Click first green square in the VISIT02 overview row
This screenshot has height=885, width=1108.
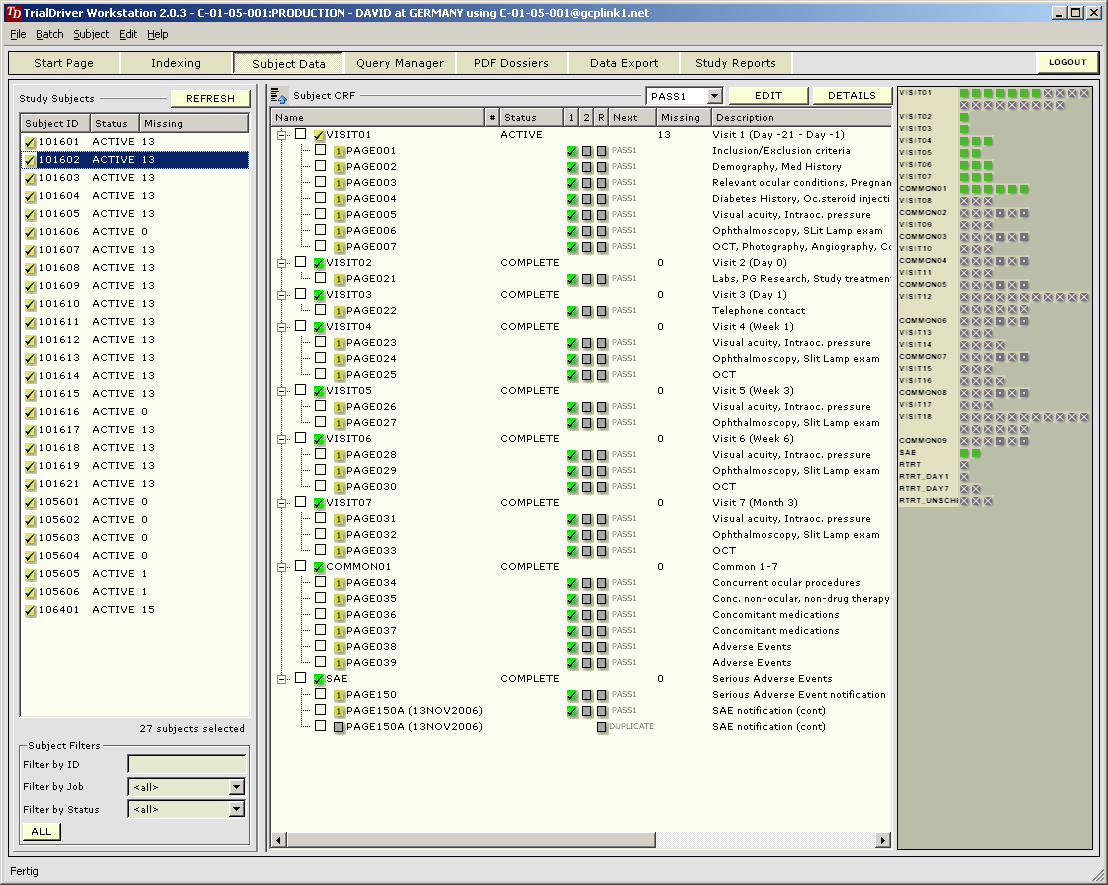pos(964,117)
